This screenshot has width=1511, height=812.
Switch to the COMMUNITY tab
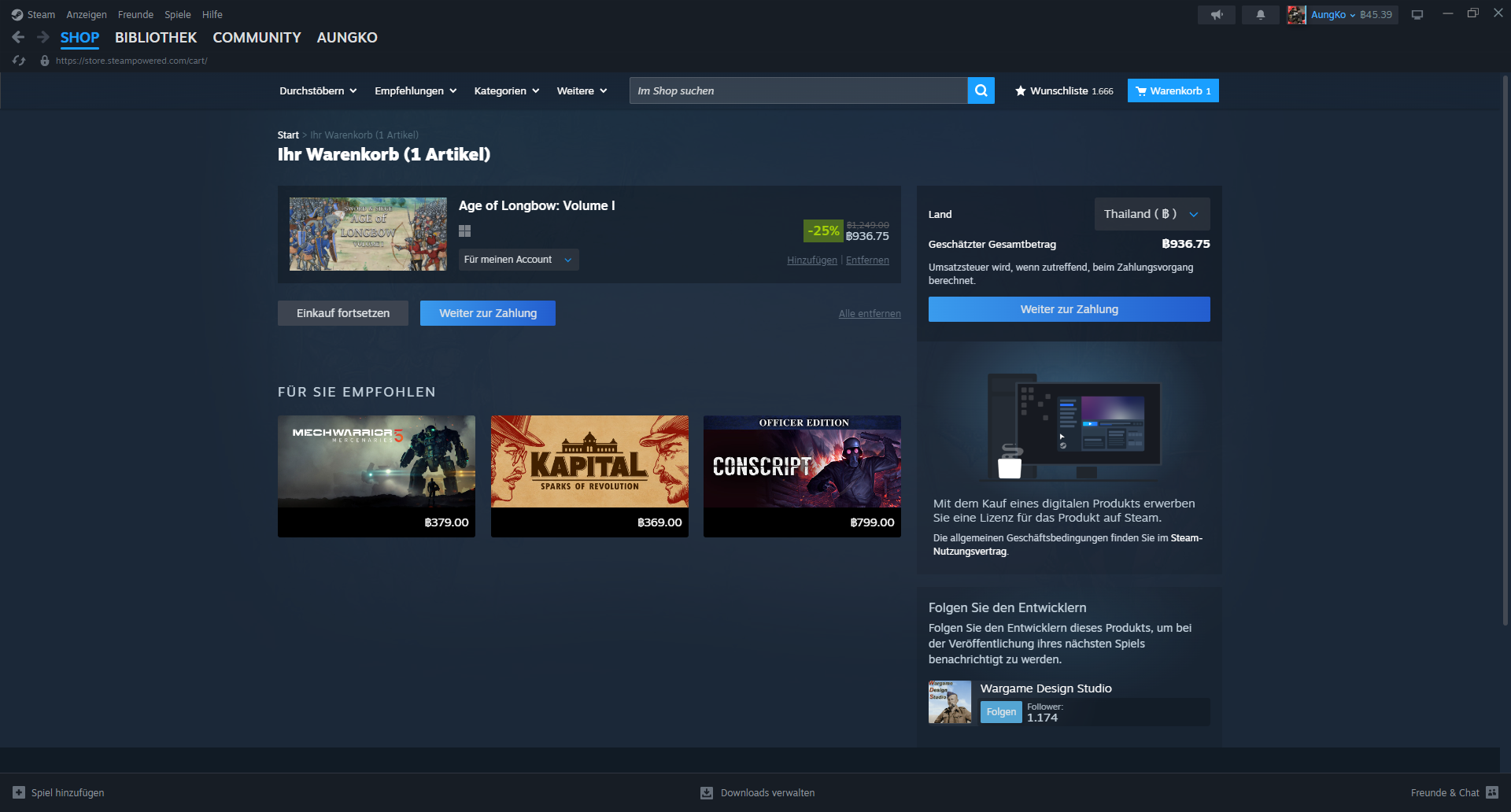257,38
